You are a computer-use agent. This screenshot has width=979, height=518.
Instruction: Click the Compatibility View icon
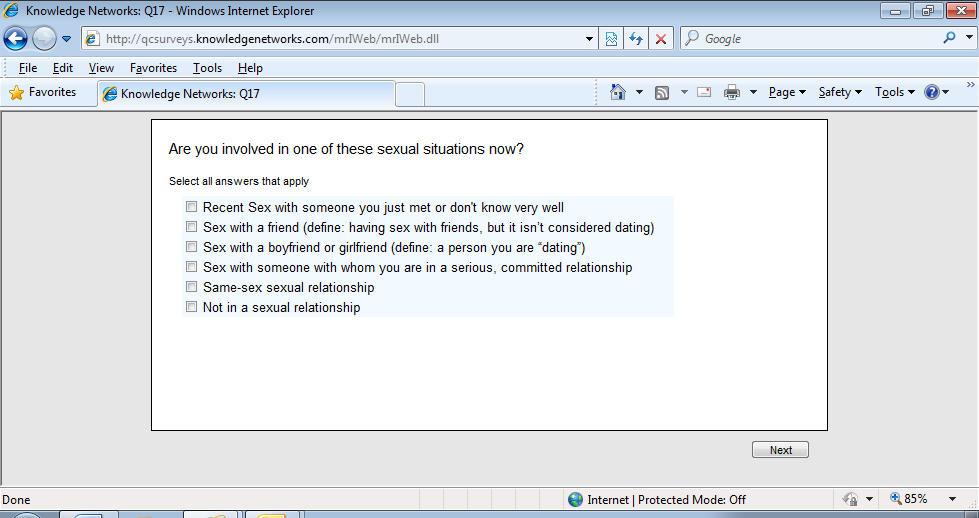tap(611, 39)
